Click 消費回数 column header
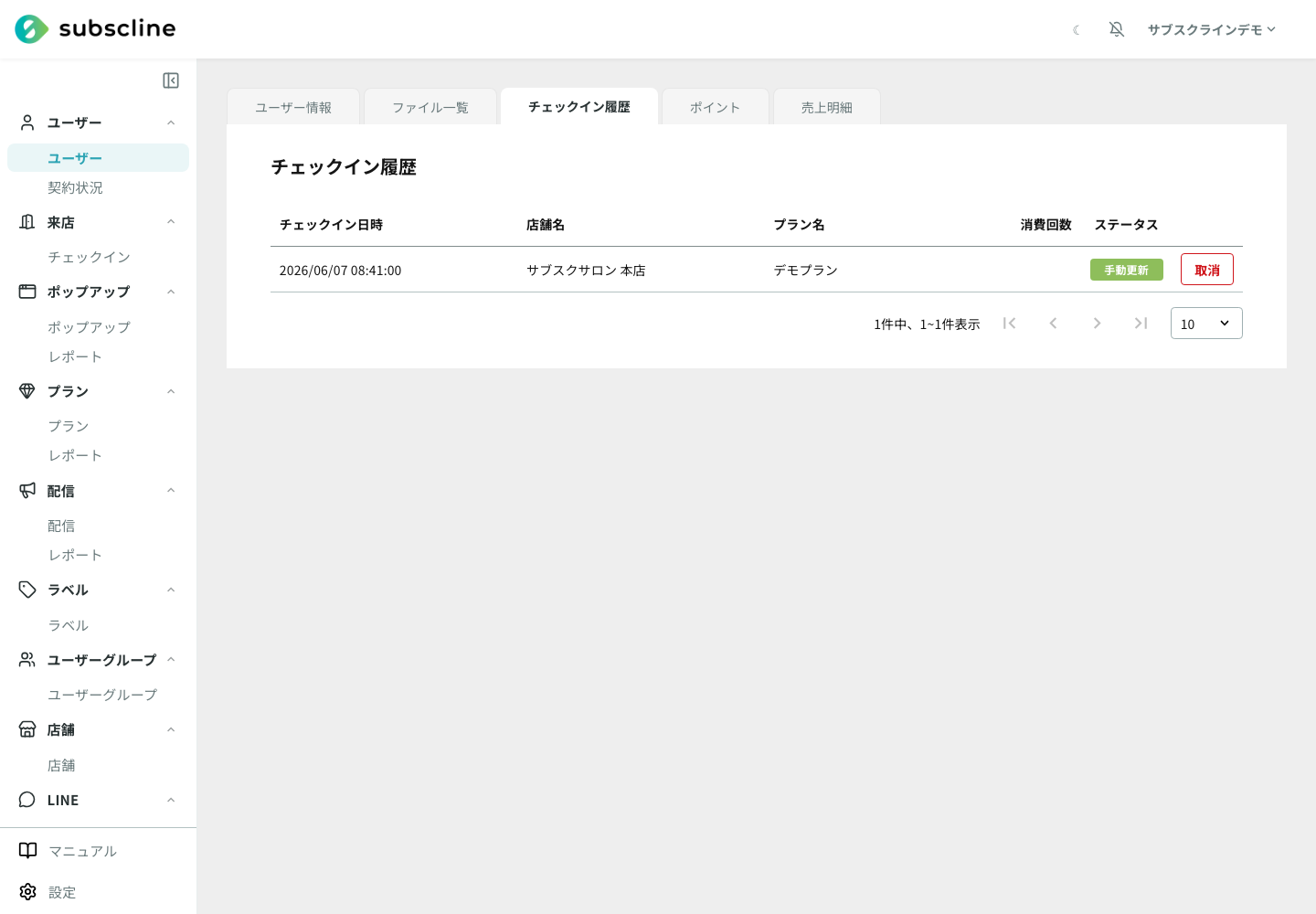 (x=1046, y=225)
